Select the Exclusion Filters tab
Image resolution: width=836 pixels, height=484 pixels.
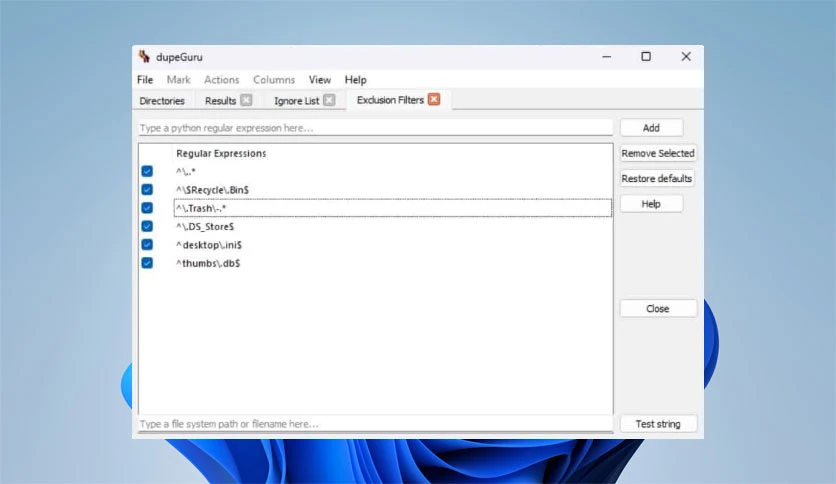point(390,100)
